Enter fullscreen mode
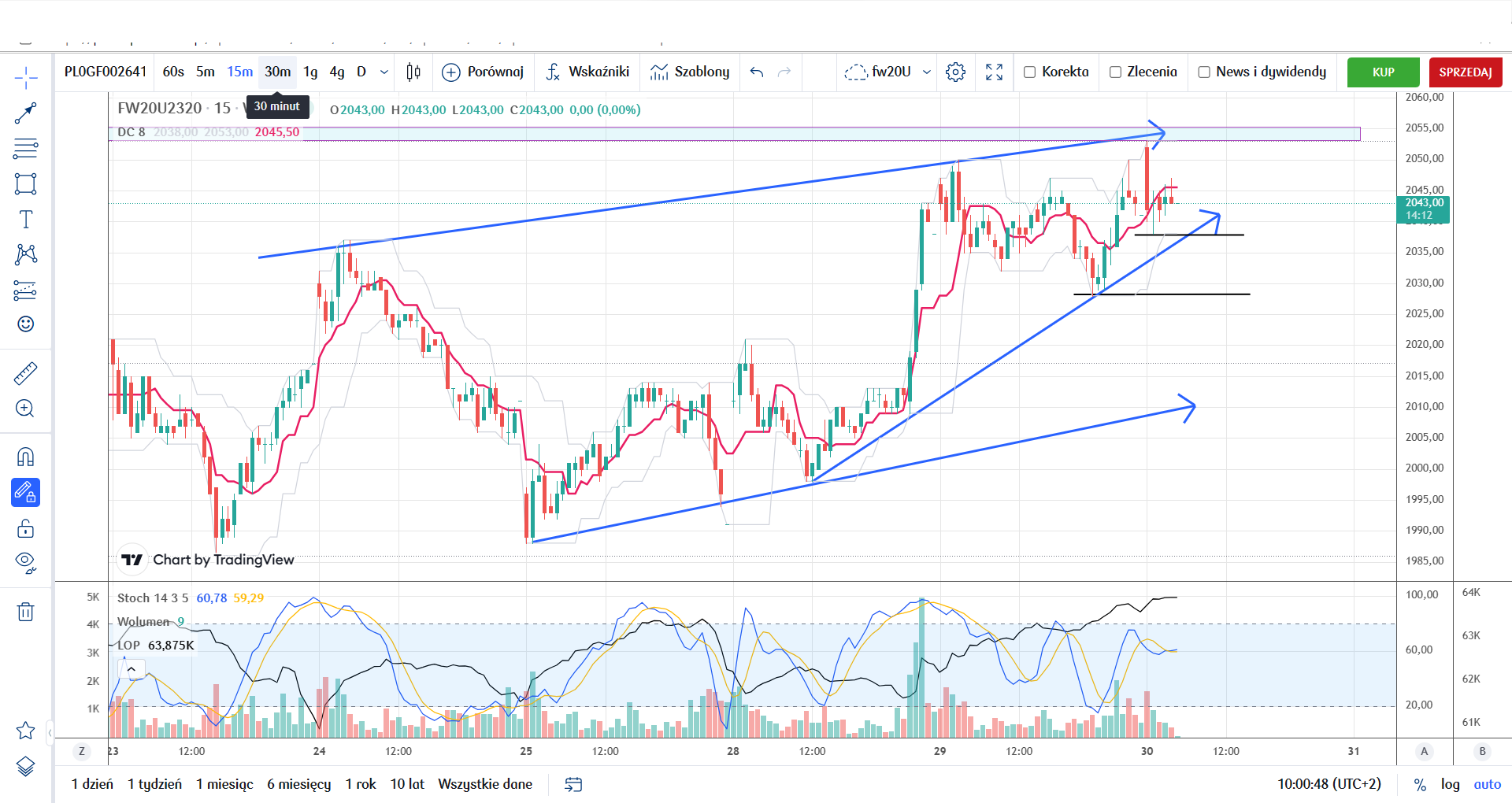The height and width of the screenshot is (803, 1512). (994, 72)
